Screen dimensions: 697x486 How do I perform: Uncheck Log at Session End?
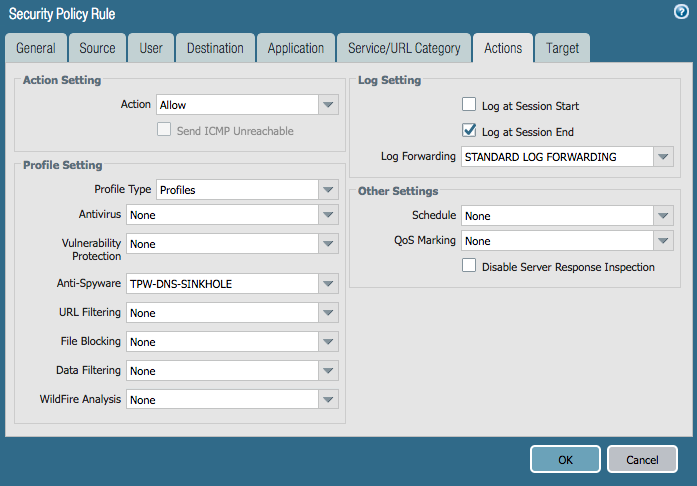[x=469, y=130]
